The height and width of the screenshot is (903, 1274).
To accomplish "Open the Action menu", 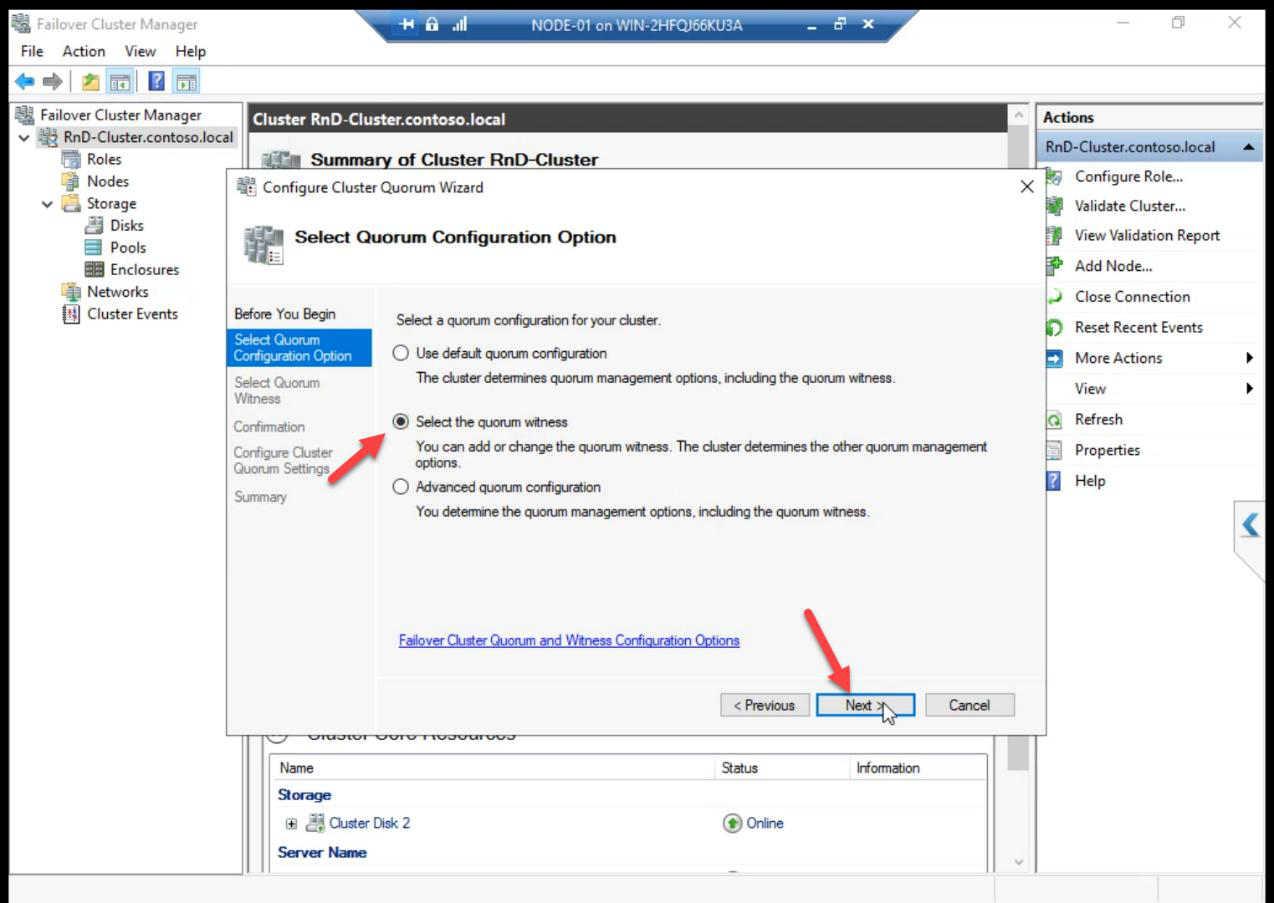I will pos(84,51).
